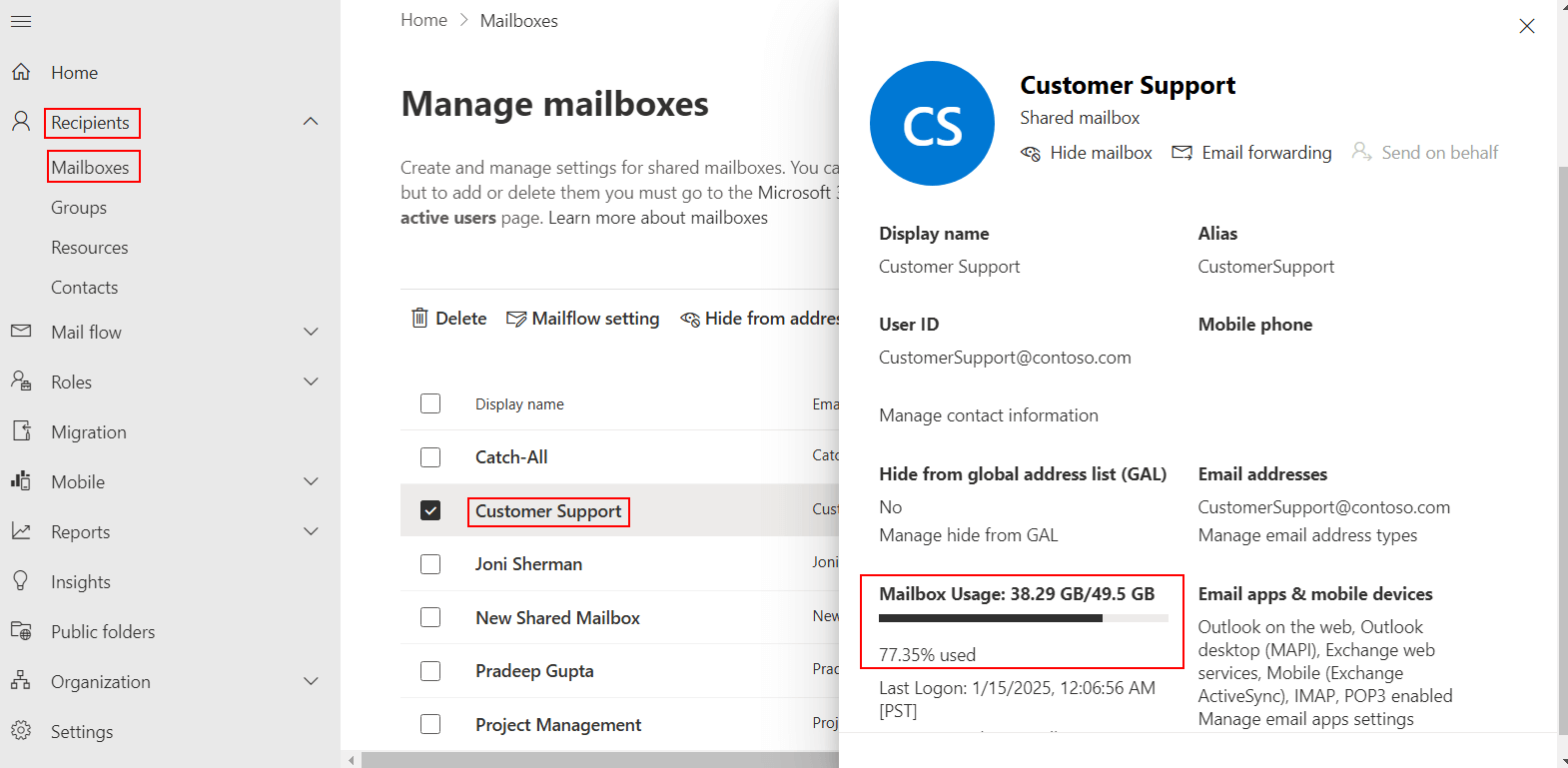Open Settings gear icon in sidebar

pyautogui.click(x=21, y=731)
